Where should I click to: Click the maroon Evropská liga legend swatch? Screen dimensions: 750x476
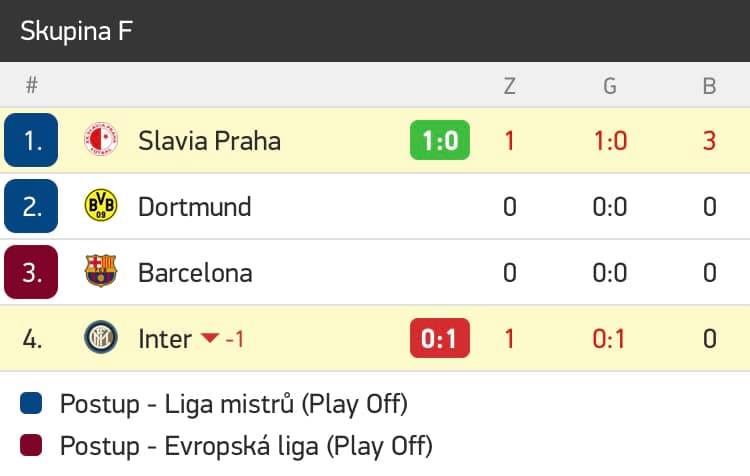pos(31,445)
